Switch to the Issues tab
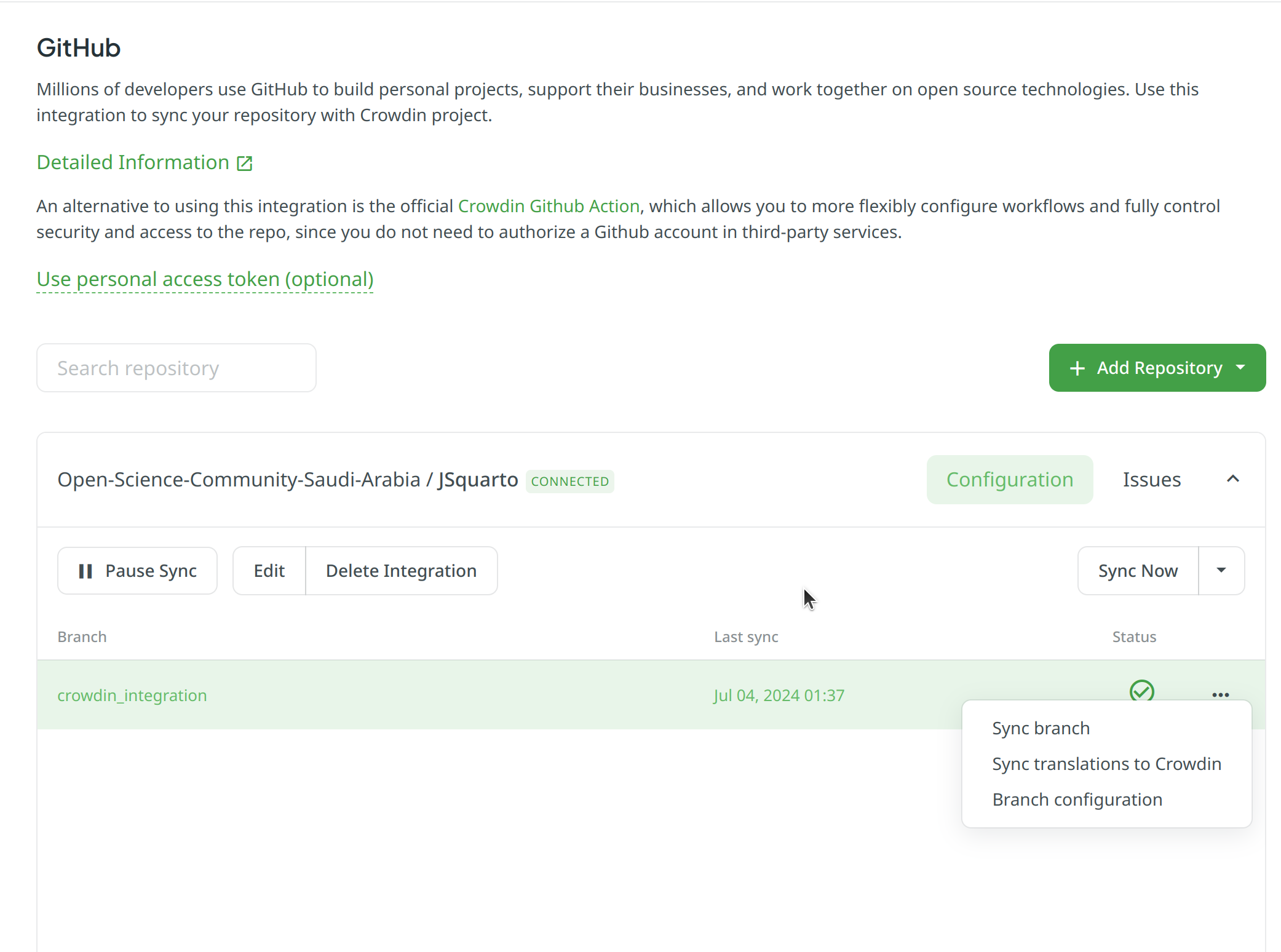Screen dimensions: 1281x952 1151,480
